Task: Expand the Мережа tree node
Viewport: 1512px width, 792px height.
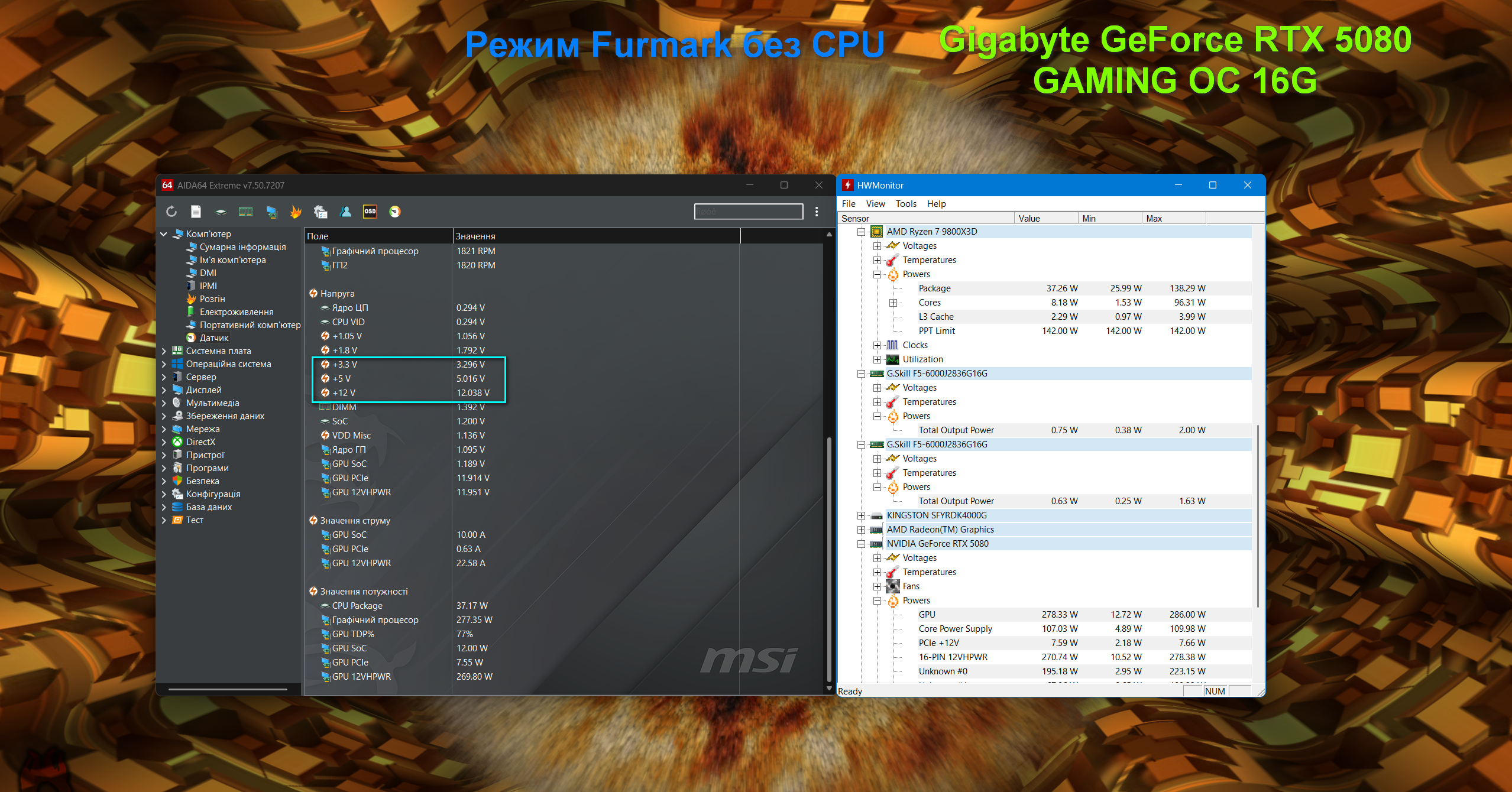Action: (x=164, y=429)
